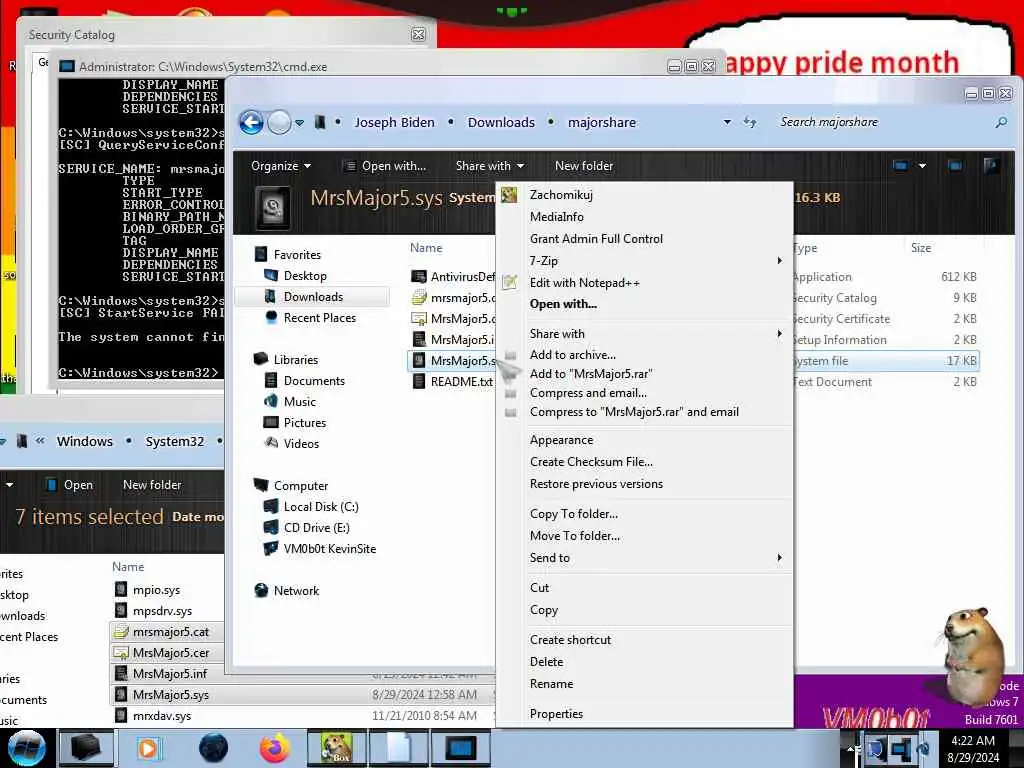
Task: Click New folder in majorshare toolbar
Action: pyautogui.click(x=584, y=166)
